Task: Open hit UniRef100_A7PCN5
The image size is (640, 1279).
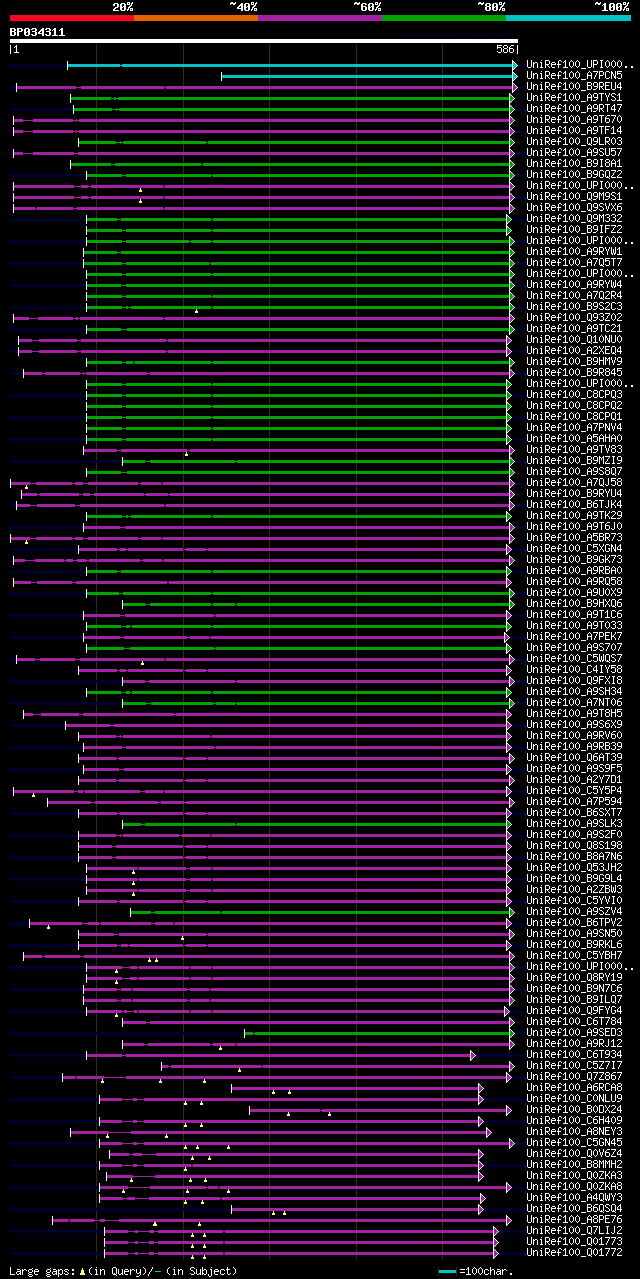Action: pyautogui.click(x=574, y=75)
